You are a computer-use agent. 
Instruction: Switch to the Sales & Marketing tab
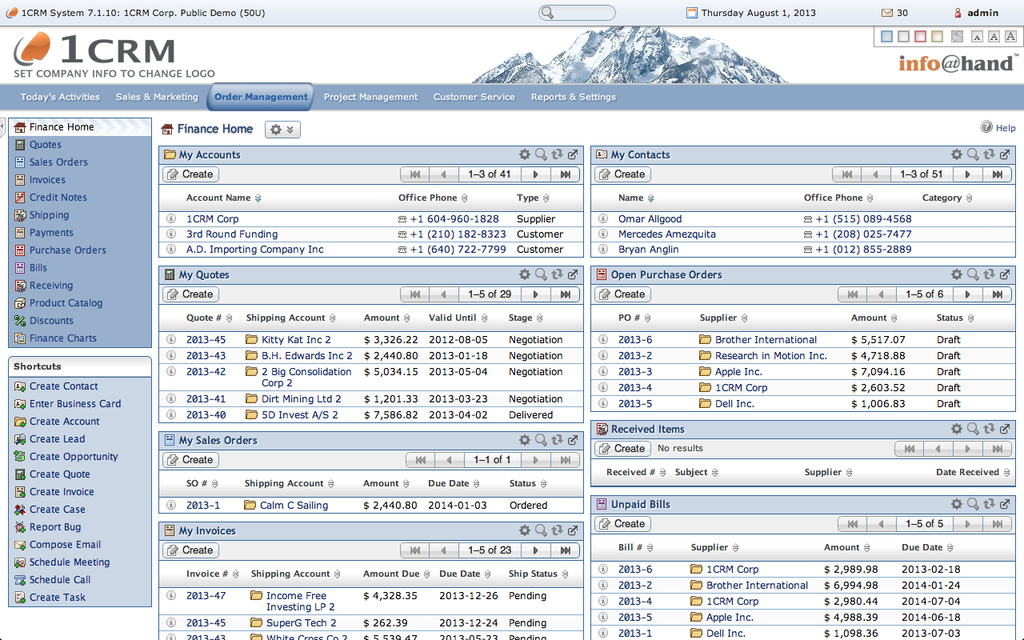(157, 97)
